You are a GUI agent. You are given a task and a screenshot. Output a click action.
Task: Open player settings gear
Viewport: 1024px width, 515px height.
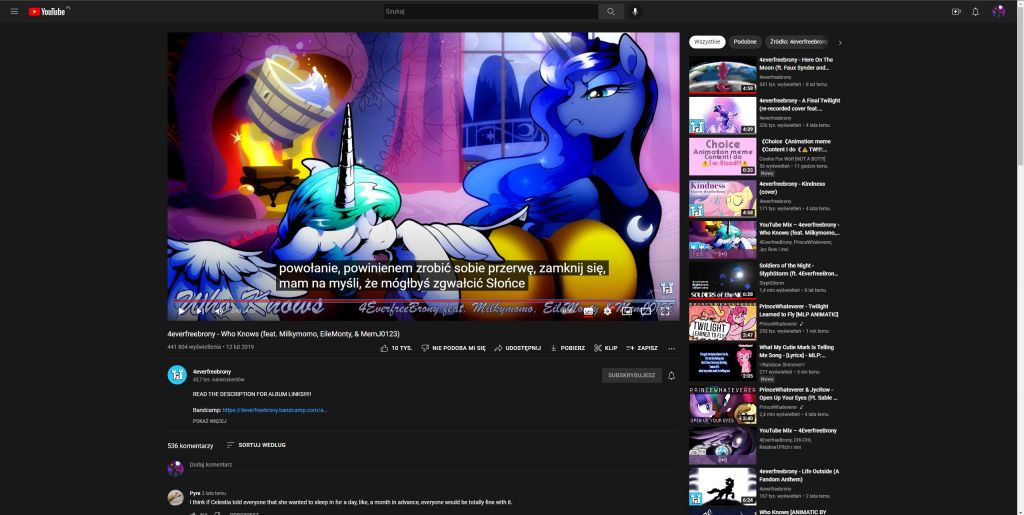[x=608, y=311]
